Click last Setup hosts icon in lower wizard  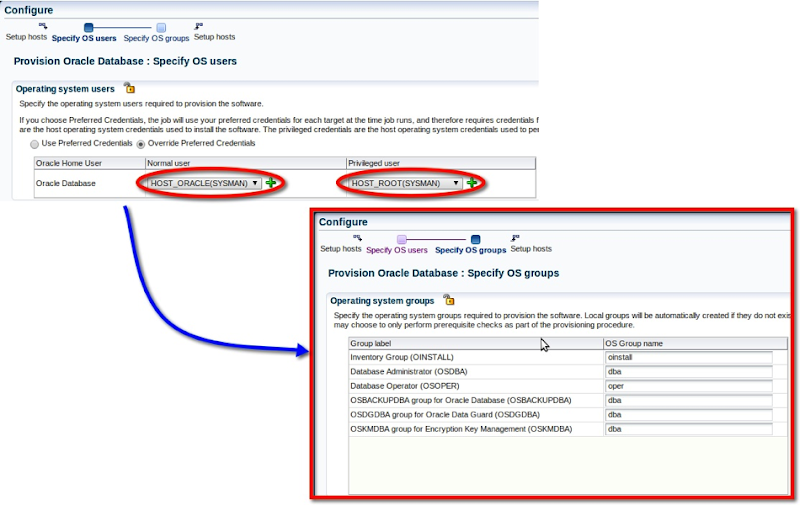[515, 238]
